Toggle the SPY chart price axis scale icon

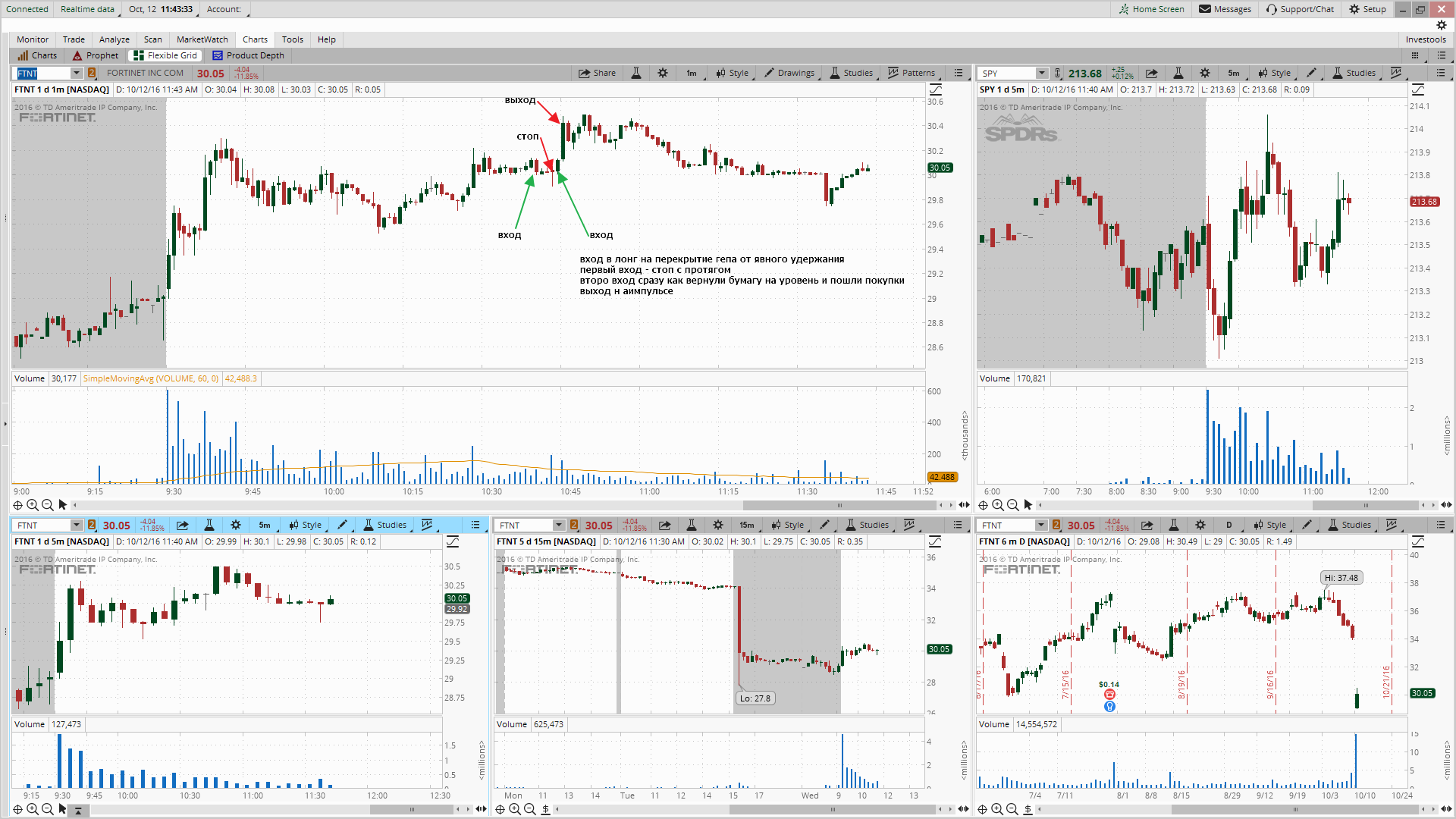pos(1418,89)
